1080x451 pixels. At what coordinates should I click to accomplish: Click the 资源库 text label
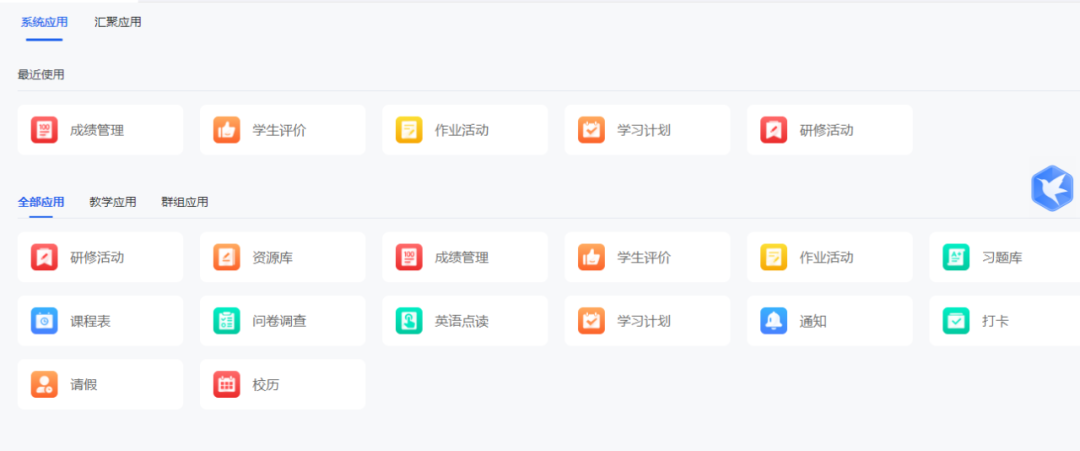(273, 258)
